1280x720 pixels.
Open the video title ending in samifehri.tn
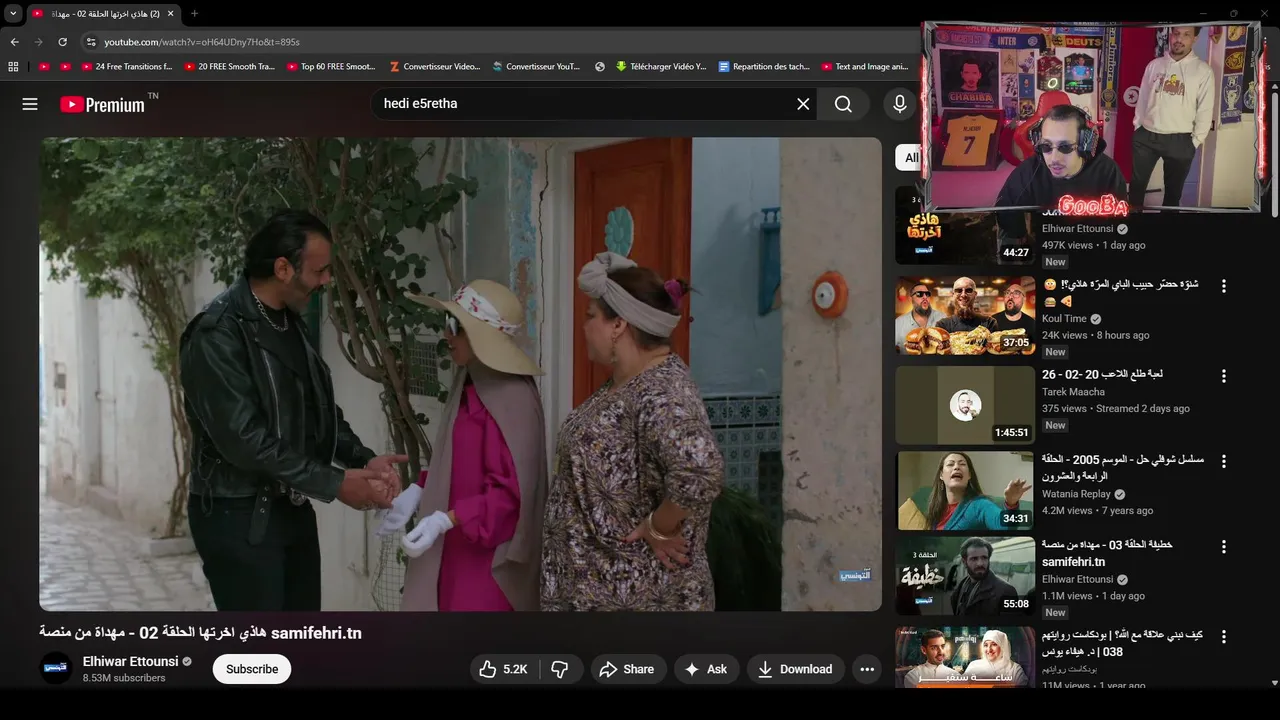(200, 633)
